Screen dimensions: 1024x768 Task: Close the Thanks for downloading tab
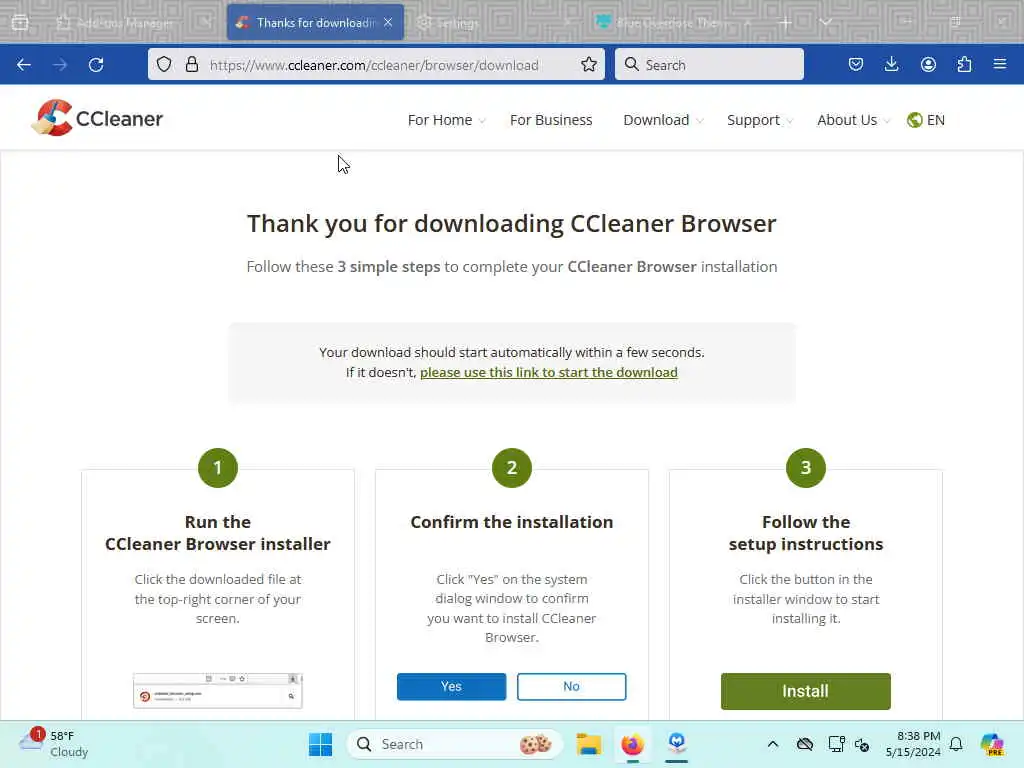point(388,23)
